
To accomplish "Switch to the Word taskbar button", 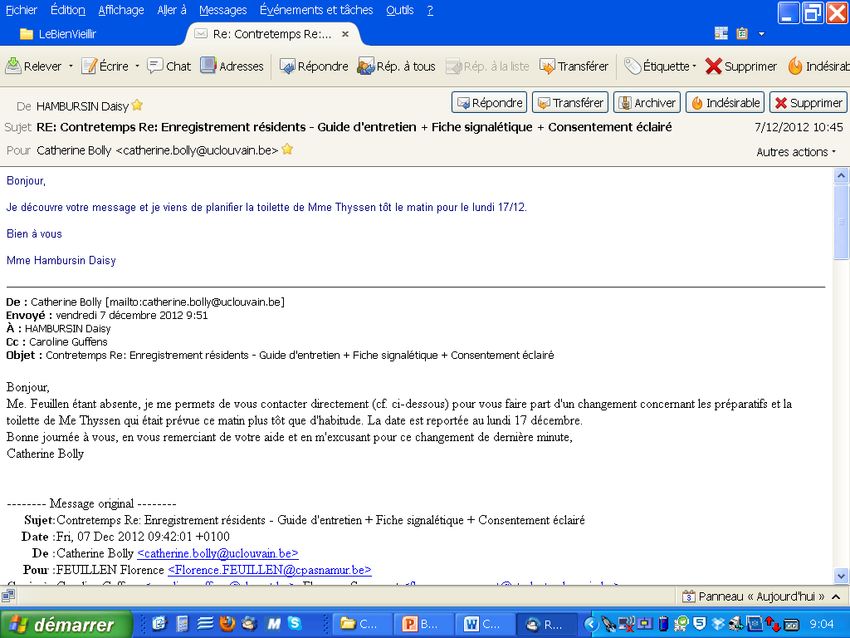I will coord(485,624).
